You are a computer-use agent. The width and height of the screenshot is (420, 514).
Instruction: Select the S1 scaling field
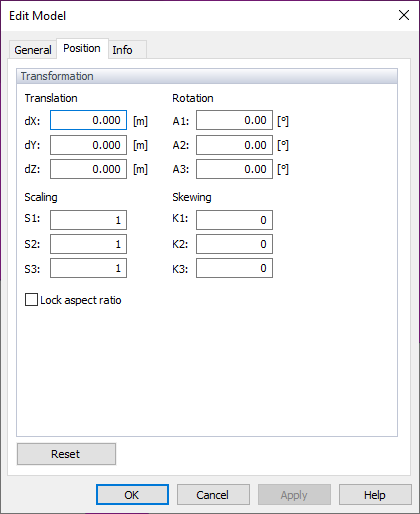[88, 220]
